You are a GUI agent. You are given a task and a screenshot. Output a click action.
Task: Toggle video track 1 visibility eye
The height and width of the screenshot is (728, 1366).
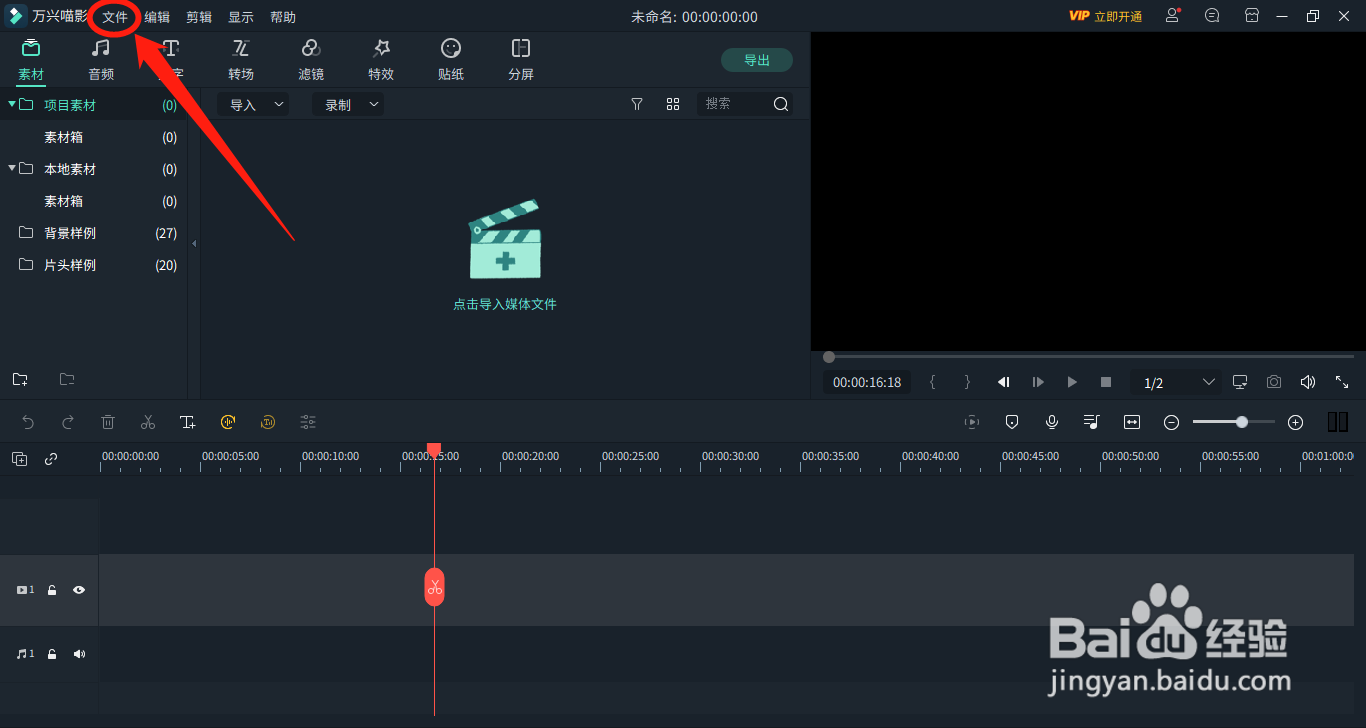pos(78,590)
